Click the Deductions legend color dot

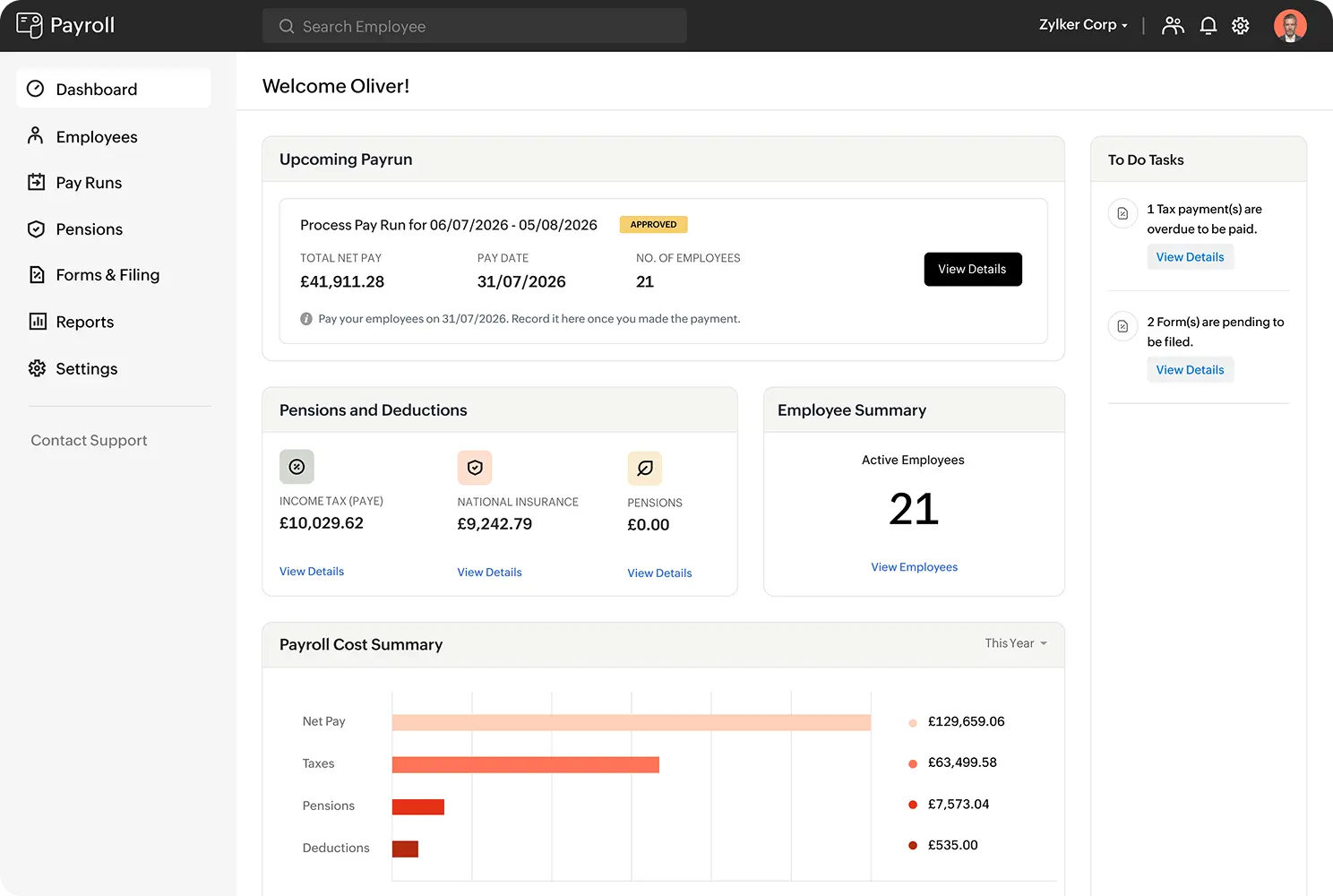[x=913, y=846]
